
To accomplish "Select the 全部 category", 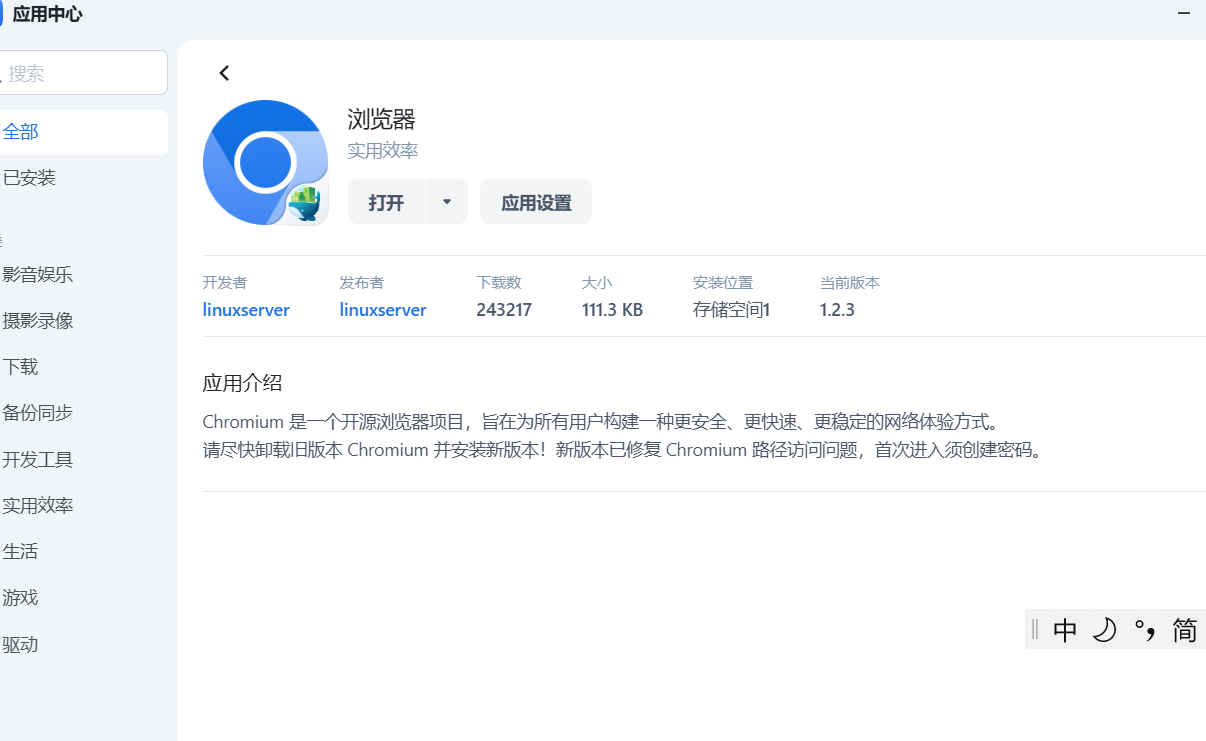I will click(x=84, y=132).
